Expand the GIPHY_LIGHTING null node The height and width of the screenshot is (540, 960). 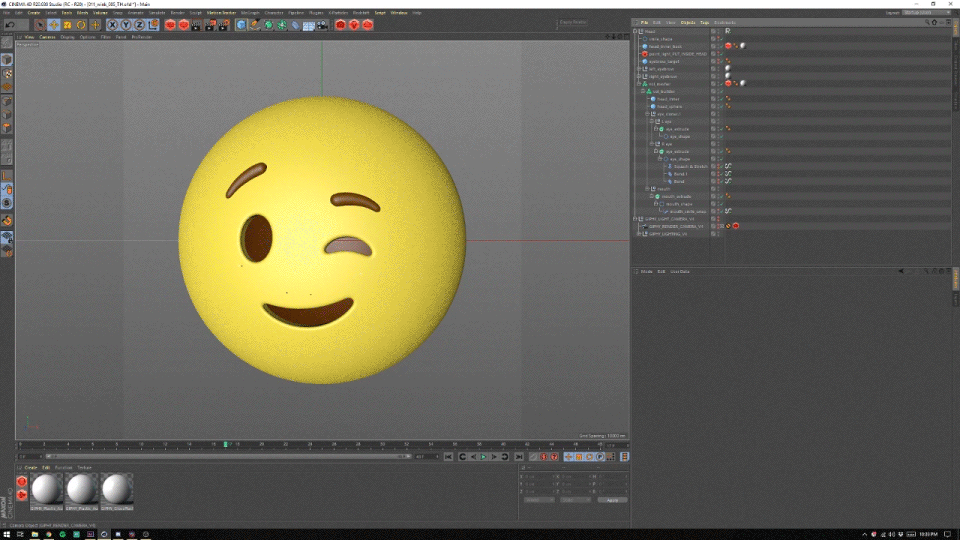click(x=639, y=234)
